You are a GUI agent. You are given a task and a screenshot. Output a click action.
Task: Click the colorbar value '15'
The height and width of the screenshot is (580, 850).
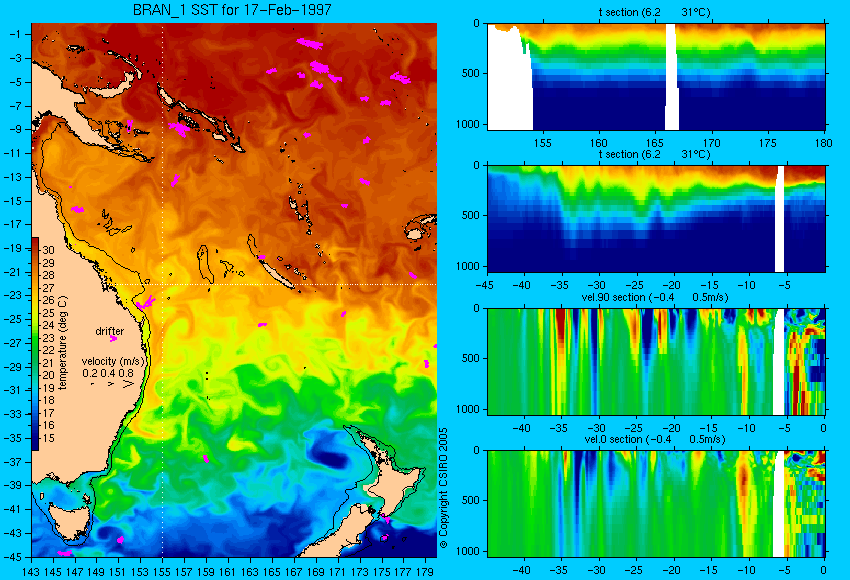point(48,438)
